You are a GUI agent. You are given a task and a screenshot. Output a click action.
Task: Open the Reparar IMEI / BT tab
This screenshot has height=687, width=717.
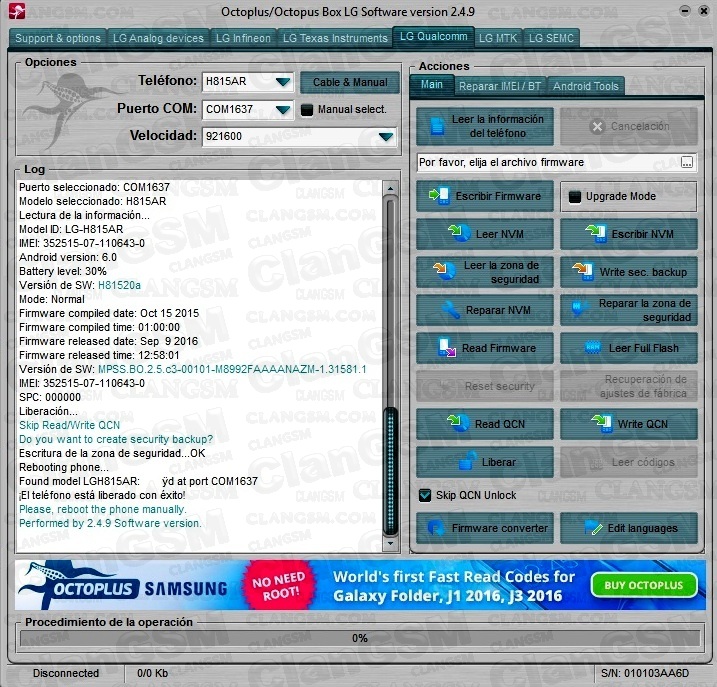tap(500, 86)
